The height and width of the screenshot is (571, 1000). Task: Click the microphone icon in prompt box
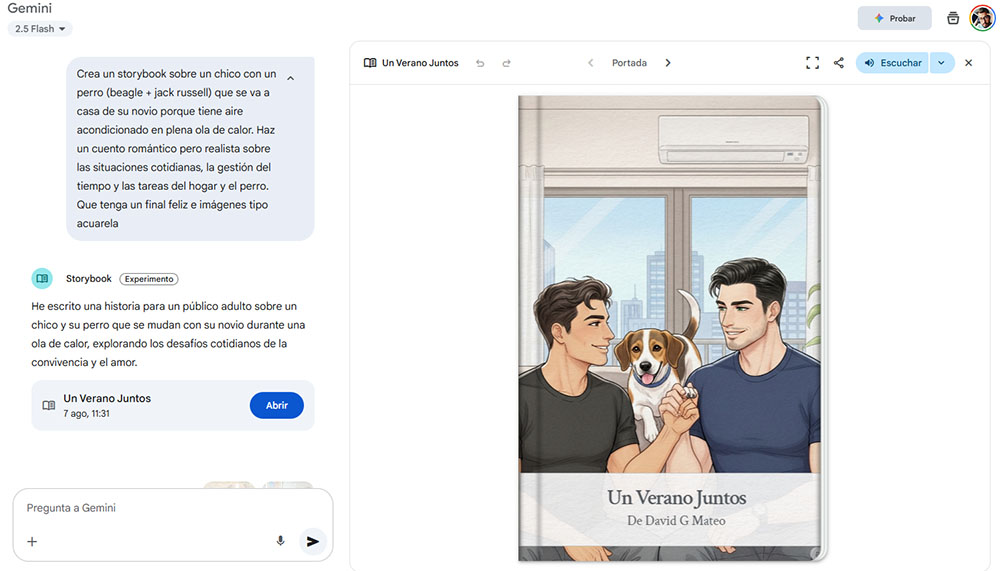pyautogui.click(x=280, y=541)
